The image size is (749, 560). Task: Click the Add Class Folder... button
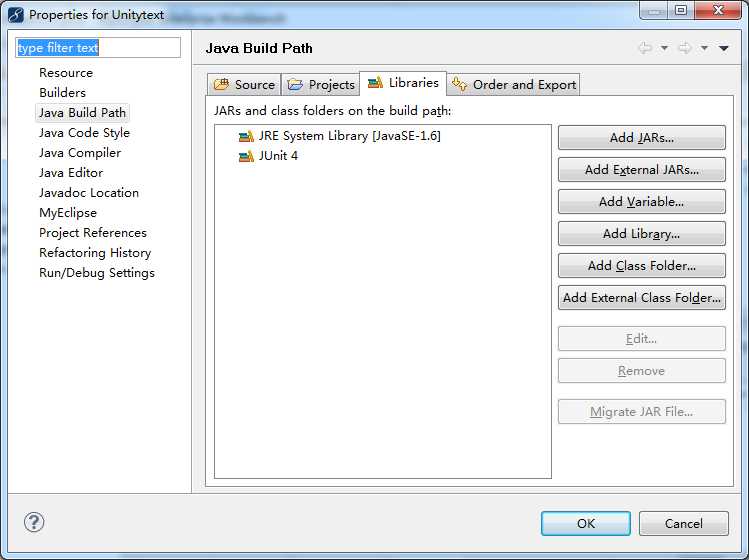point(642,266)
